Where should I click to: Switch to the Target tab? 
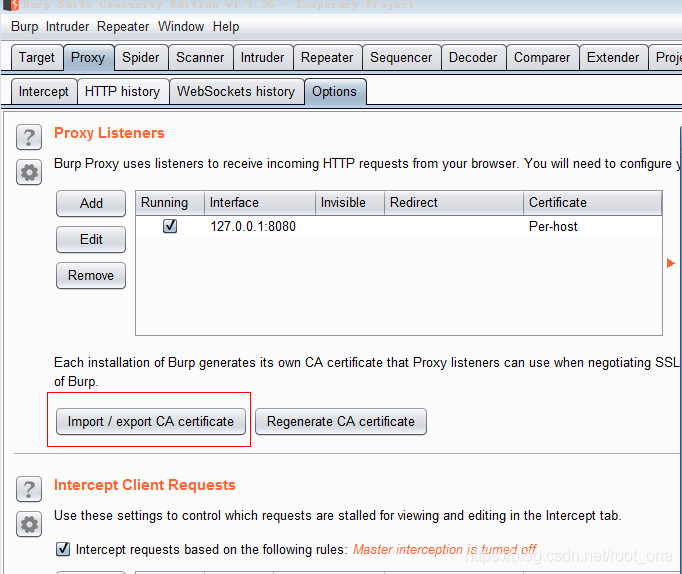(x=37, y=57)
